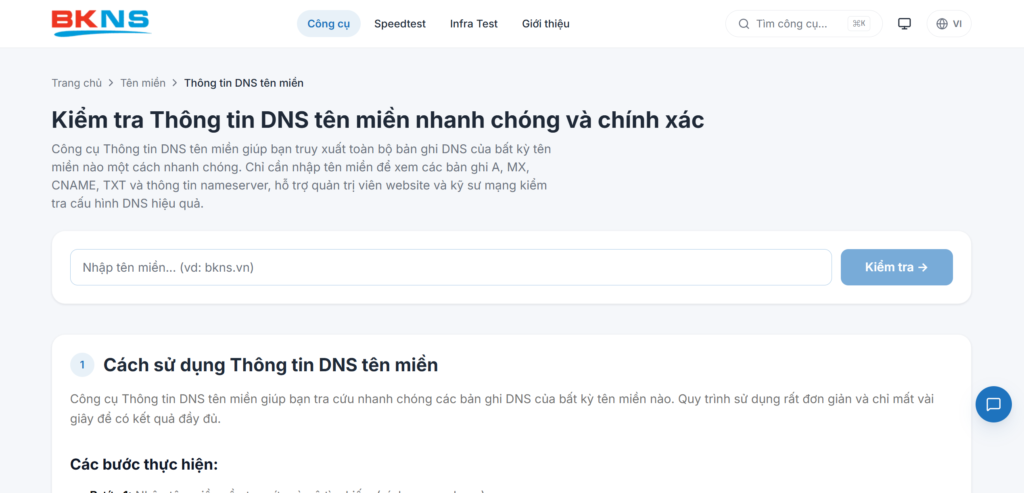Screen dimensions: 1024x493
Task: Open the Giới thiệu page
Action: pyautogui.click(x=545, y=24)
